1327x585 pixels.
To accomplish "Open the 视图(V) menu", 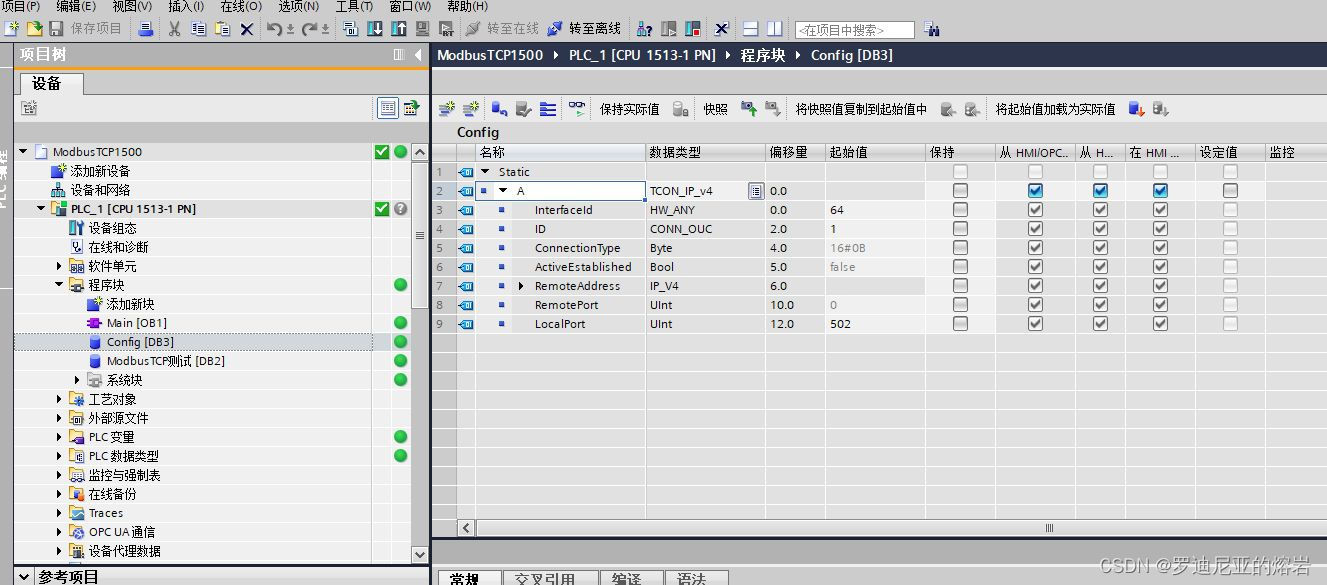I will point(131,6).
